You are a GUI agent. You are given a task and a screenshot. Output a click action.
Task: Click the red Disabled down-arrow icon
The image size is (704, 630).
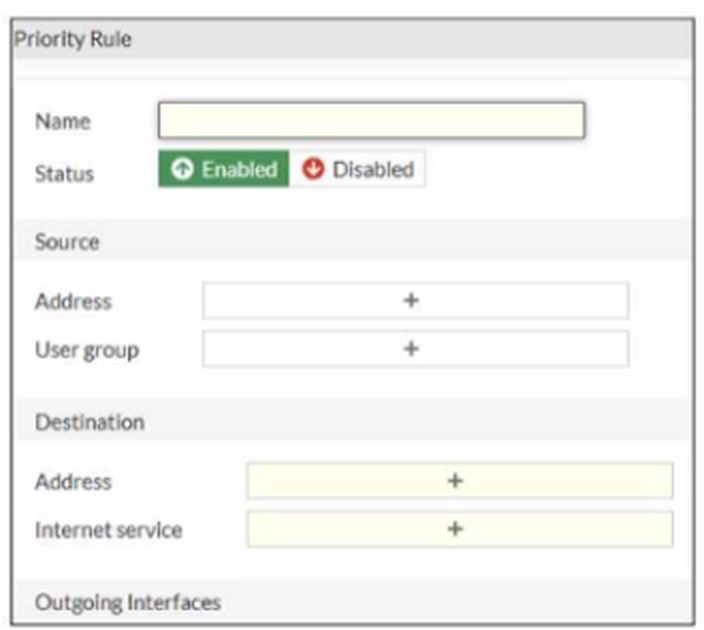[x=313, y=169]
